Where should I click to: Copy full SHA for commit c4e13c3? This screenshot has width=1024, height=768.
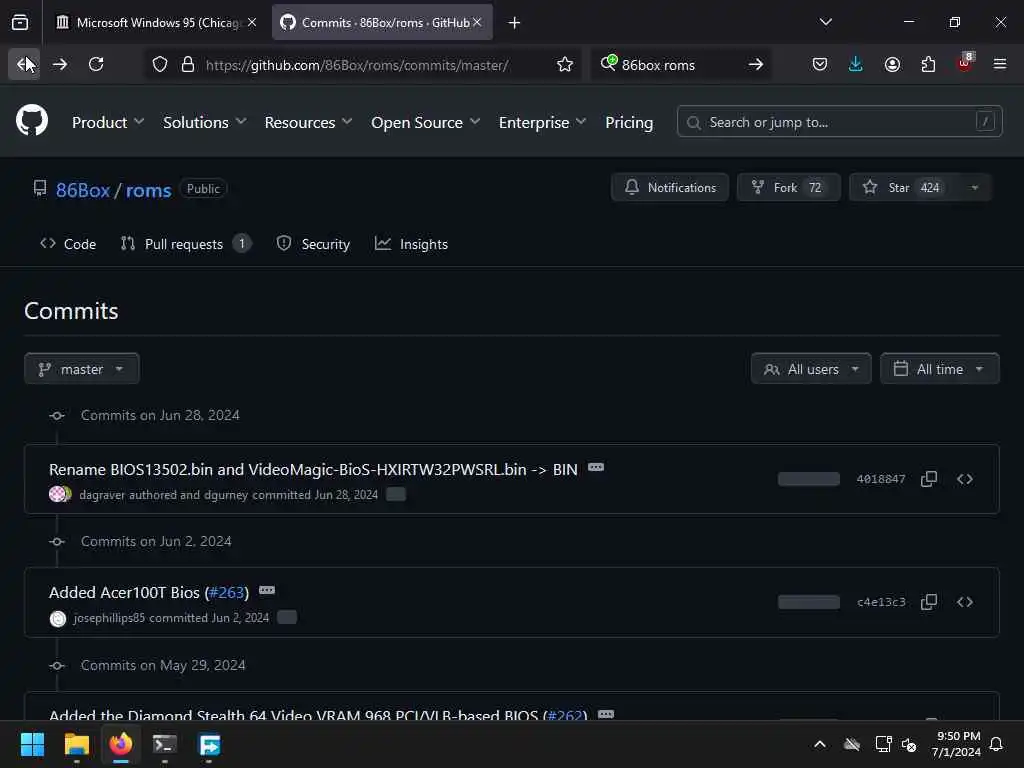[x=929, y=601]
